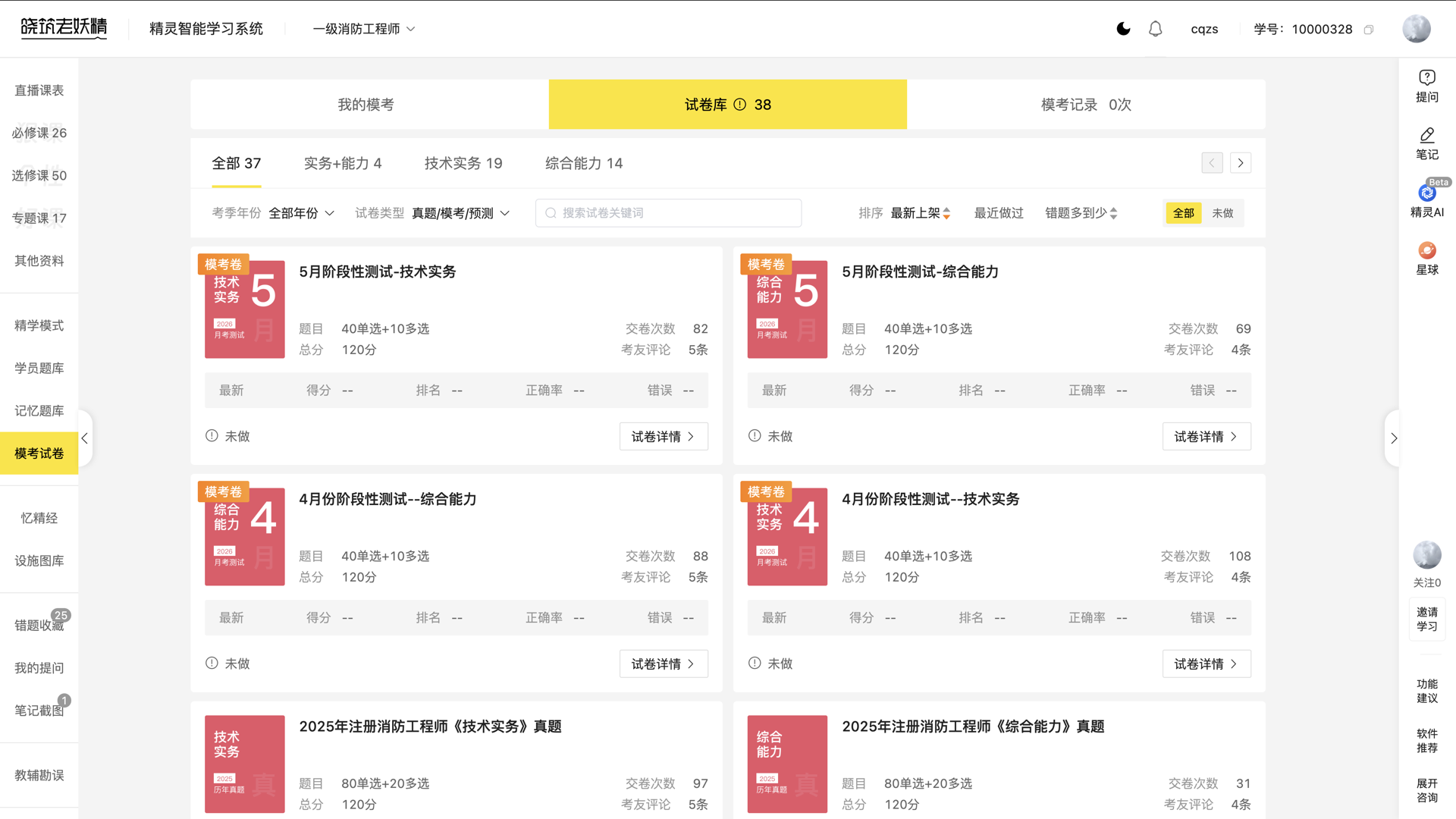Go to previous category tabs arrow
Screen dimensions: 1456x819
pos(1212,163)
